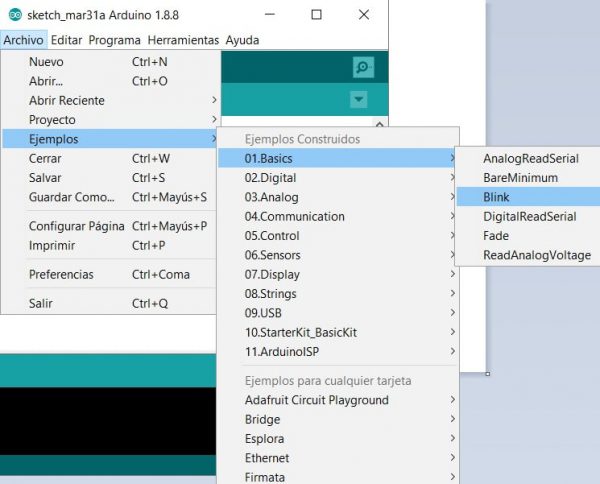Load the Fade example sketch
The width and height of the screenshot is (600, 484).
point(528,236)
